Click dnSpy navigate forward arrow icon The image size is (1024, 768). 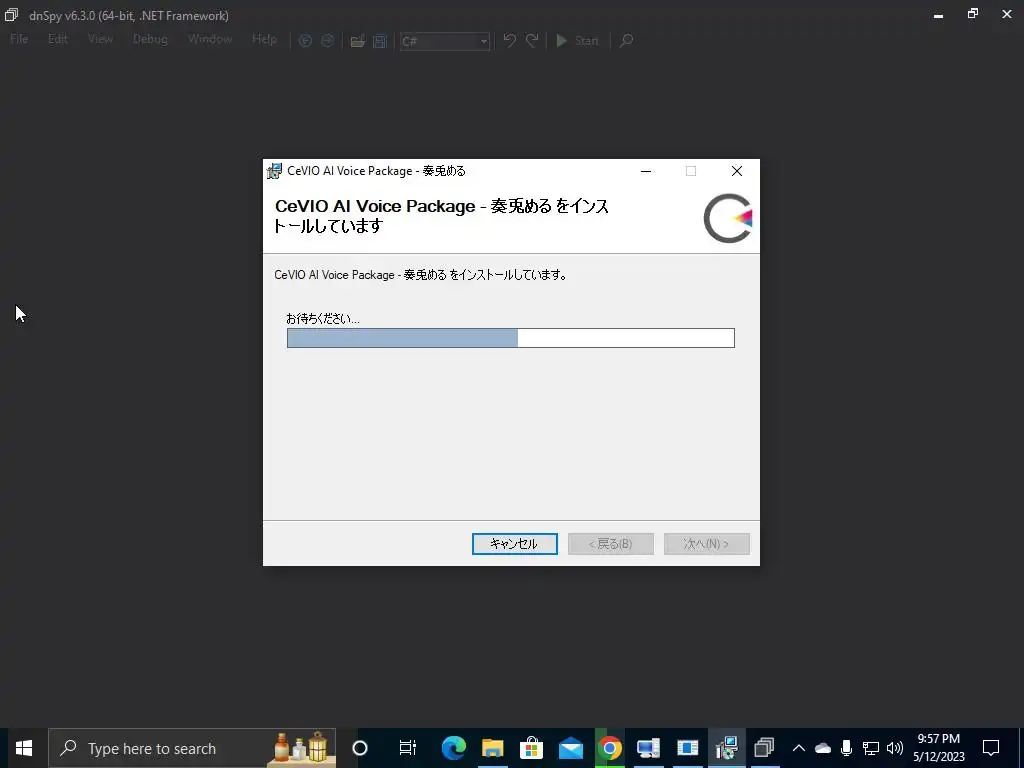[327, 40]
